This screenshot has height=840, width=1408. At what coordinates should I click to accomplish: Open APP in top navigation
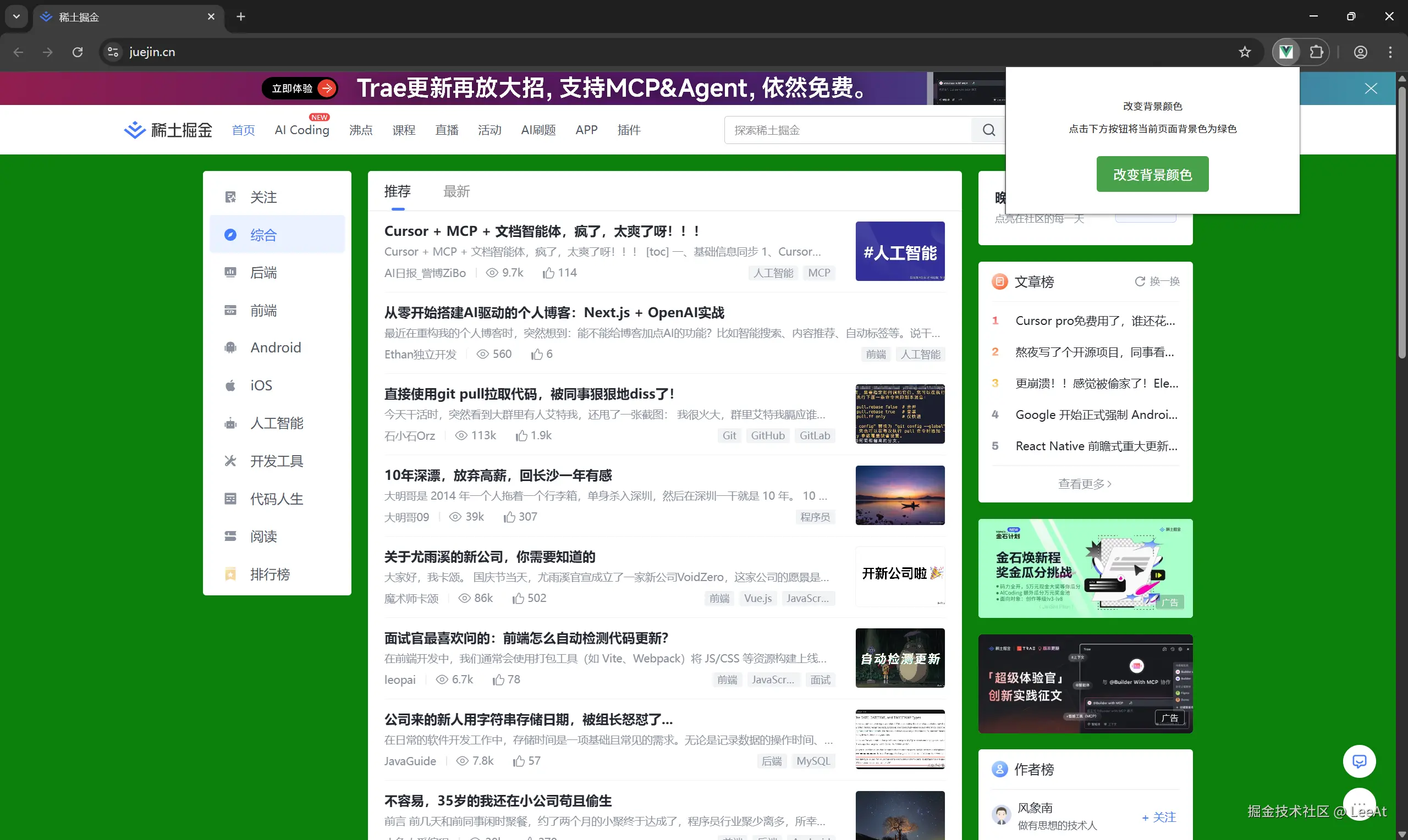586,130
